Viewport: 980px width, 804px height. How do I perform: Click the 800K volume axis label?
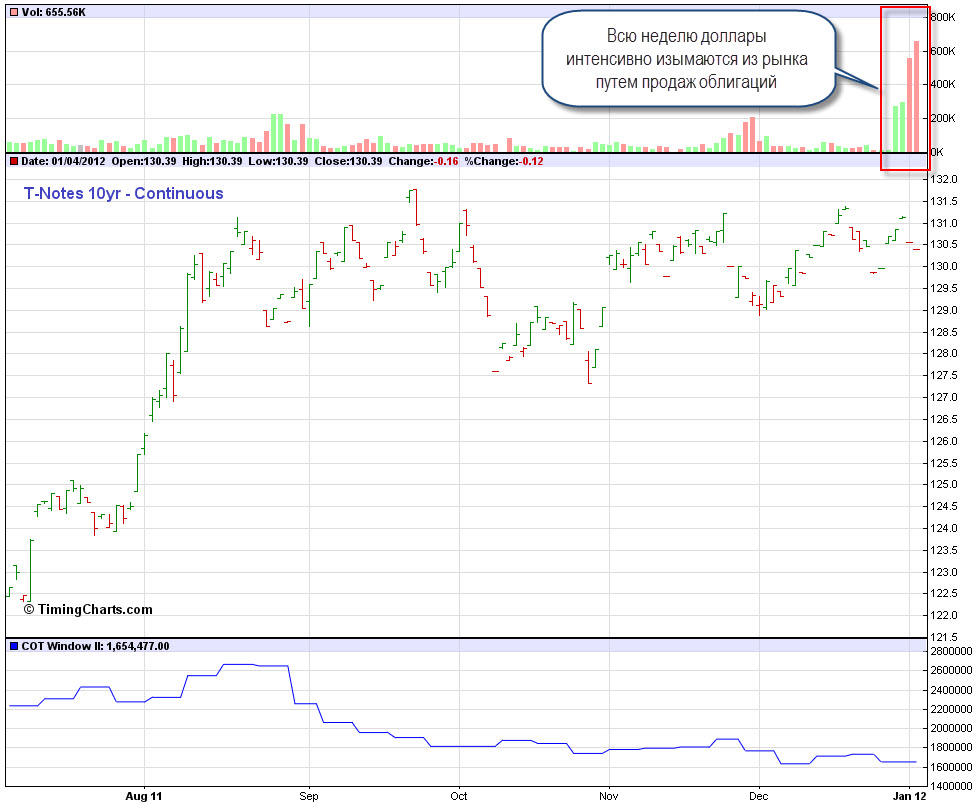tap(943, 17)
